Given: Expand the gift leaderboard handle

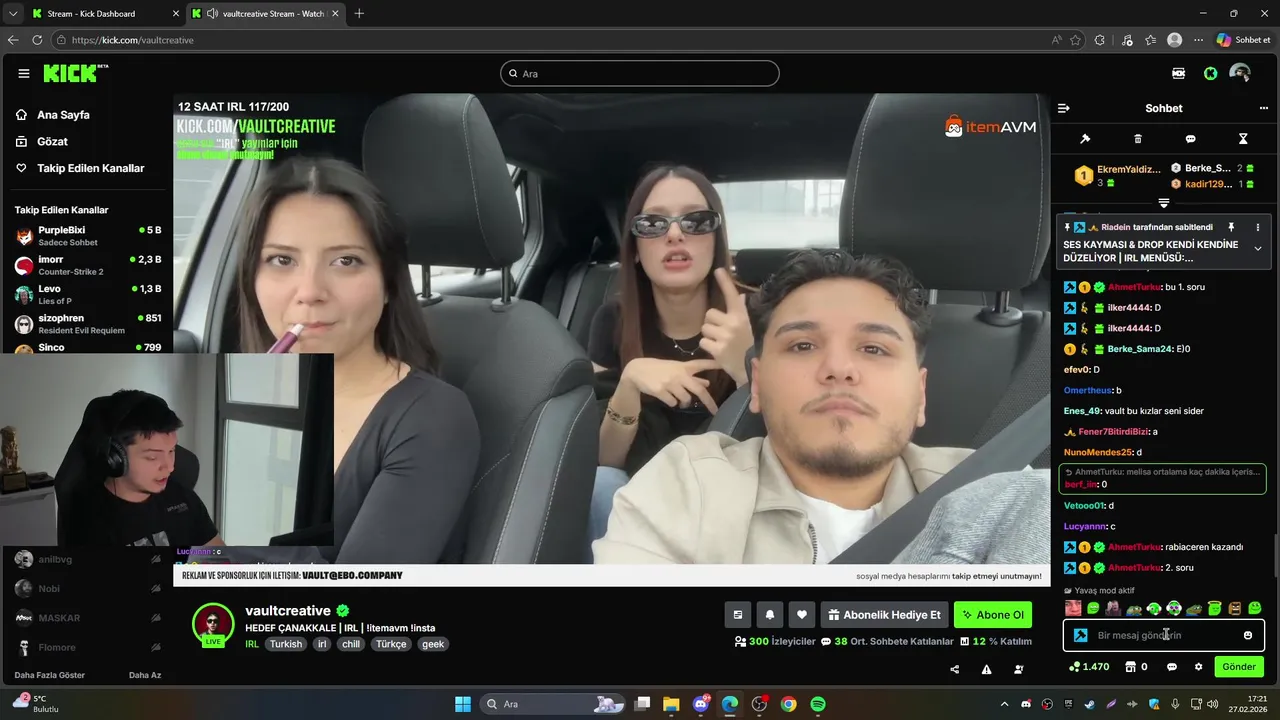Looking at the screenshot, I should [1164, 203].
